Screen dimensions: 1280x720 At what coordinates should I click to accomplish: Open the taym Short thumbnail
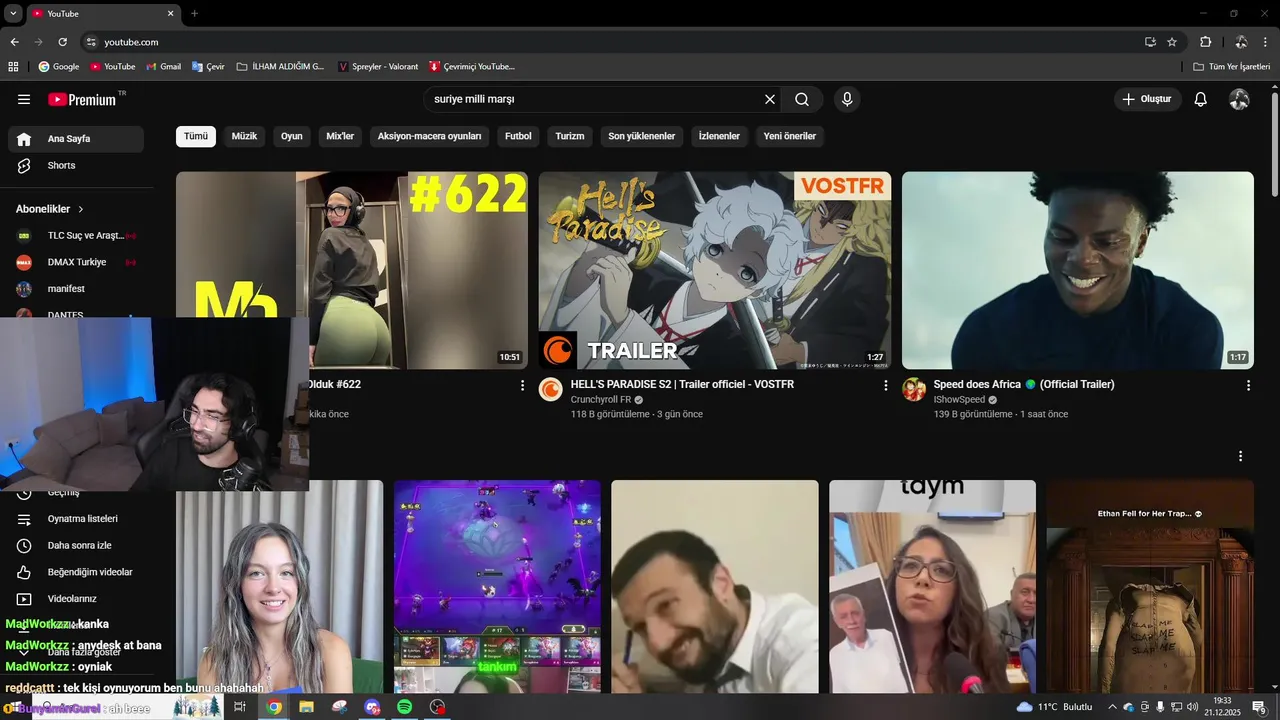932,587
